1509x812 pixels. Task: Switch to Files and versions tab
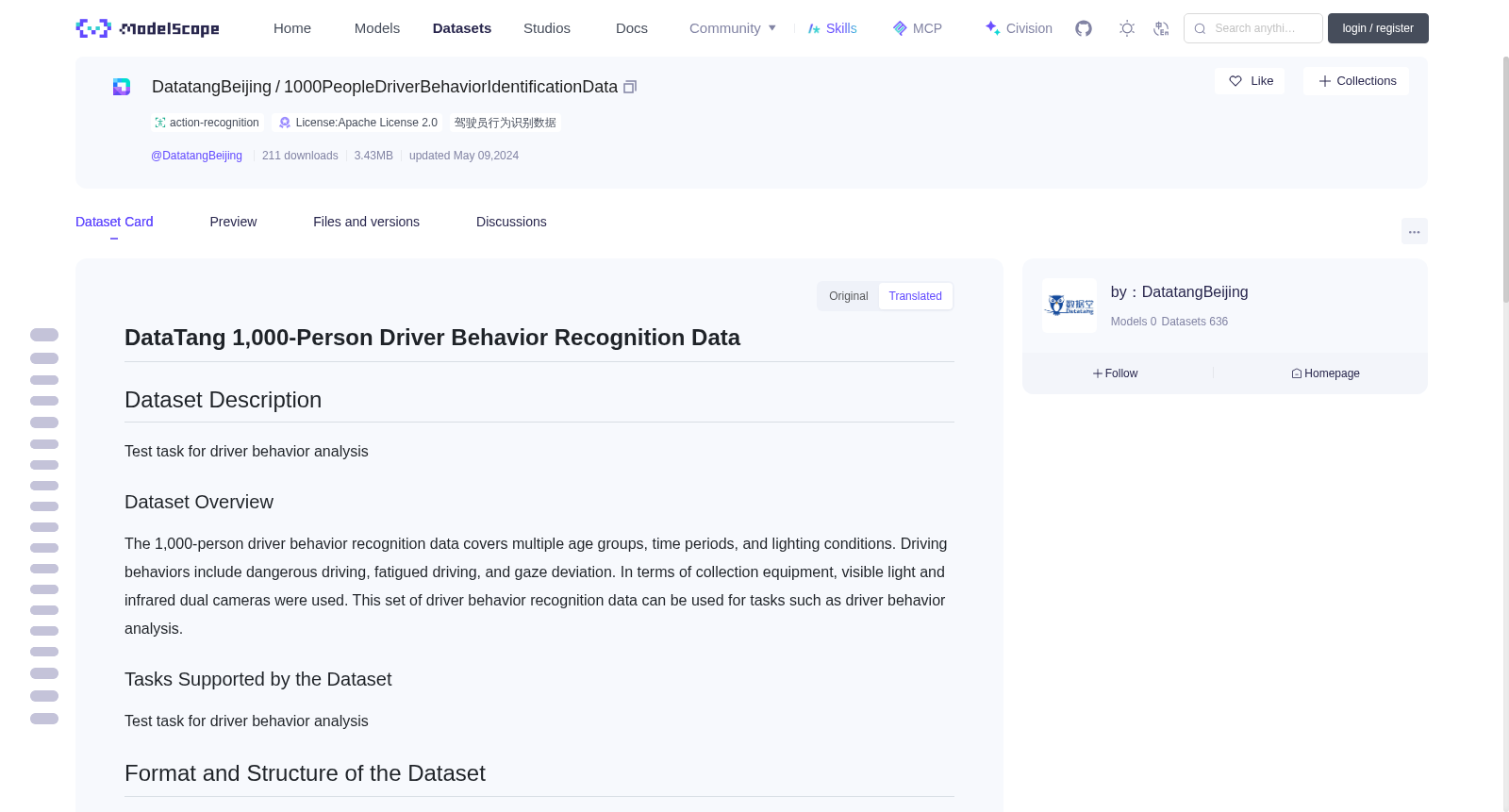[366, 222]
